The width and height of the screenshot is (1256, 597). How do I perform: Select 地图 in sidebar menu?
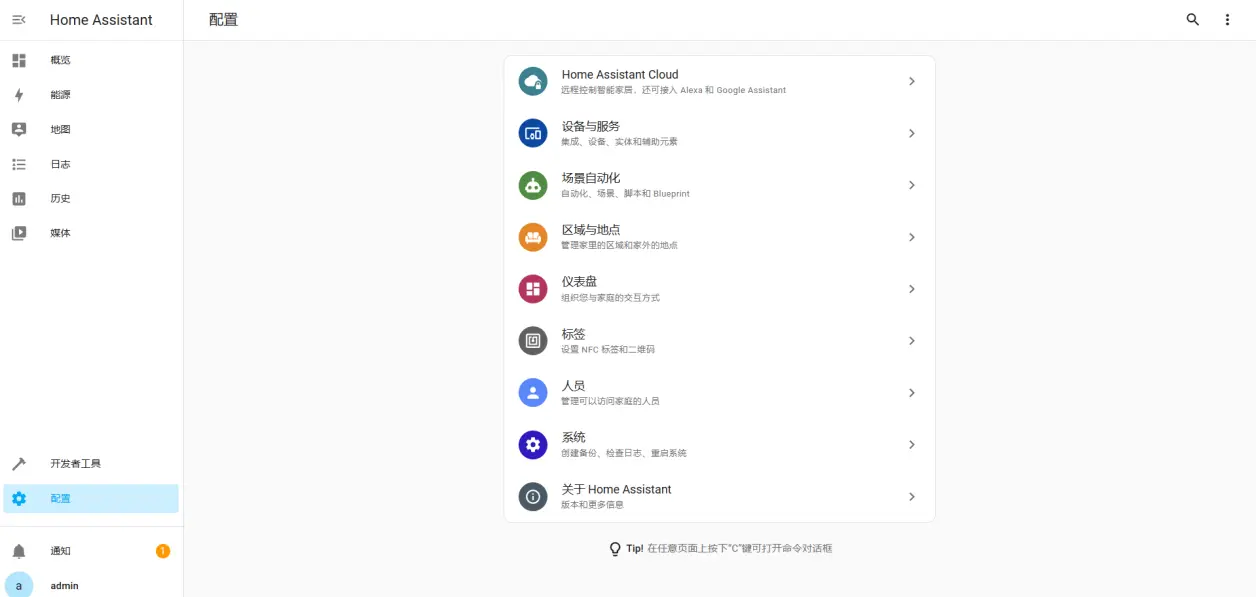61,129
